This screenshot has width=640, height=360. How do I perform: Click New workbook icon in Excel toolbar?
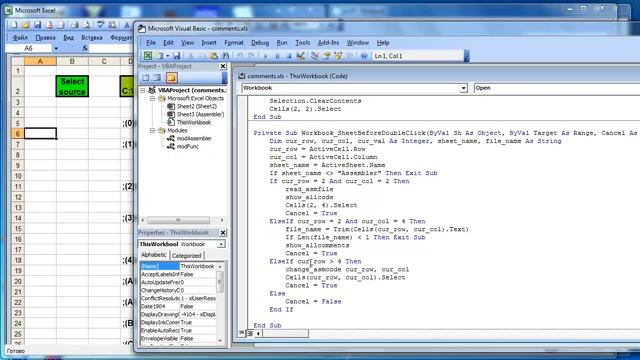(x=14, y=25)
